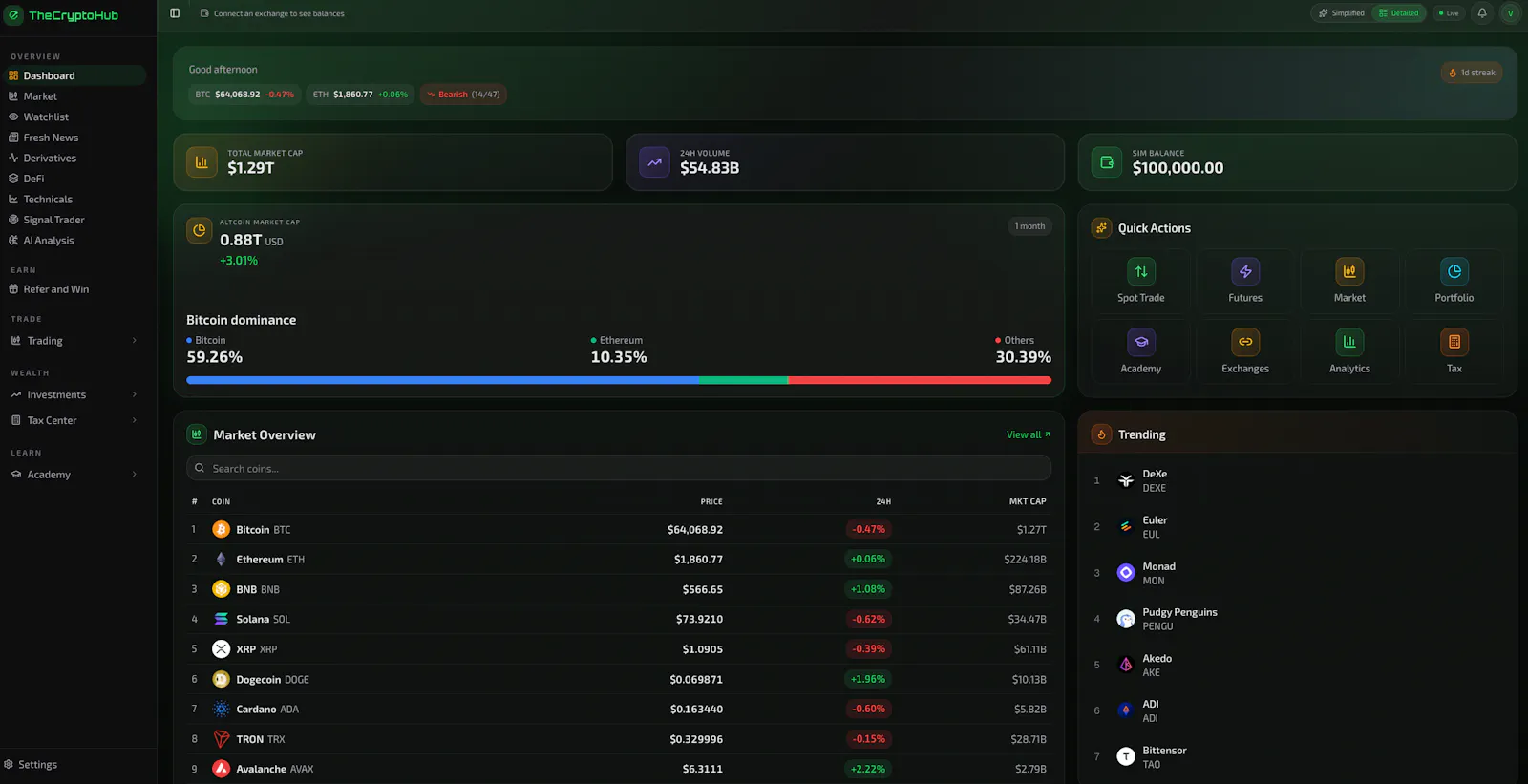The height and width of the screenshot is (784, 1528).
Task: Click the Cardano ADA row name
Action: coord(267,710)
